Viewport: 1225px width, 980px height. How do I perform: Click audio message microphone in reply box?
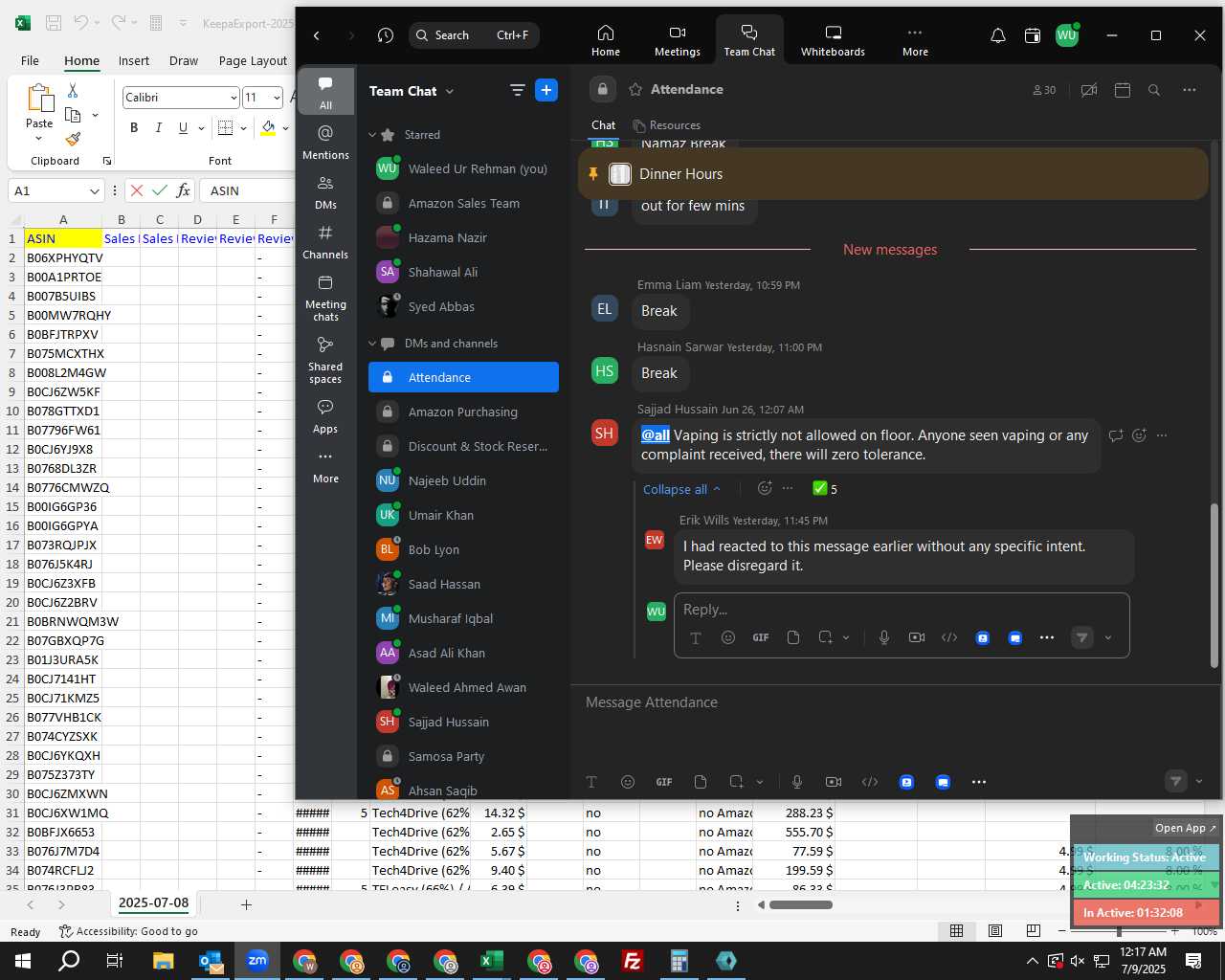point(884,637)
